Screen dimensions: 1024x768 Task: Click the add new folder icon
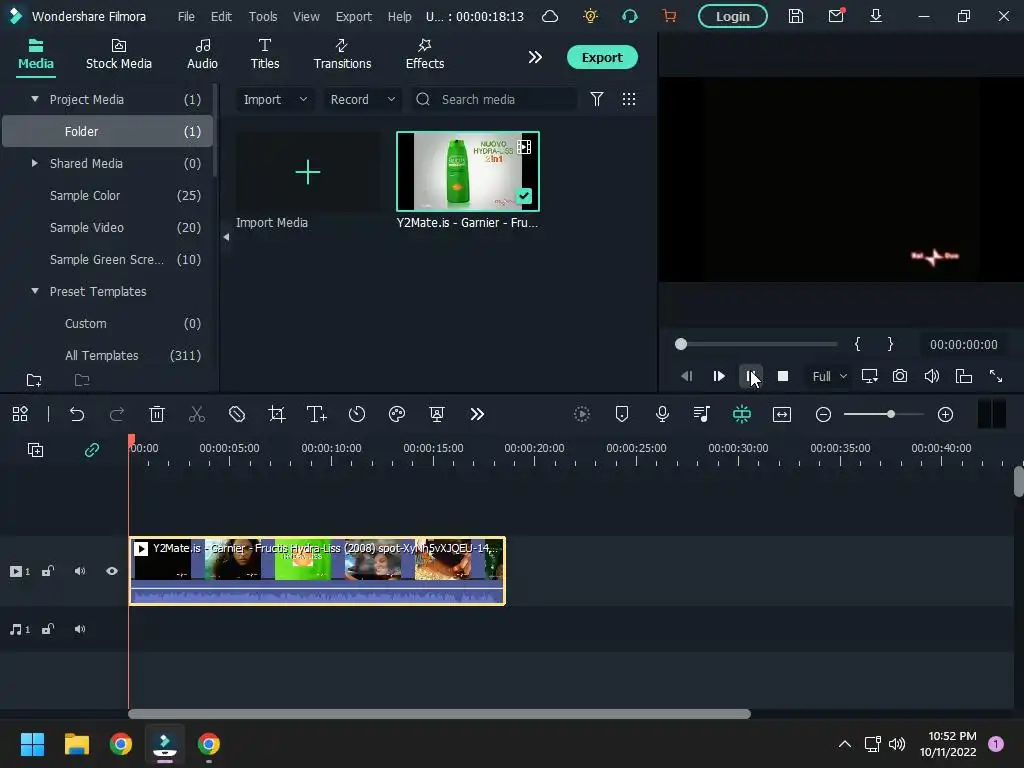pyautogui.click(x=34, y=380)
